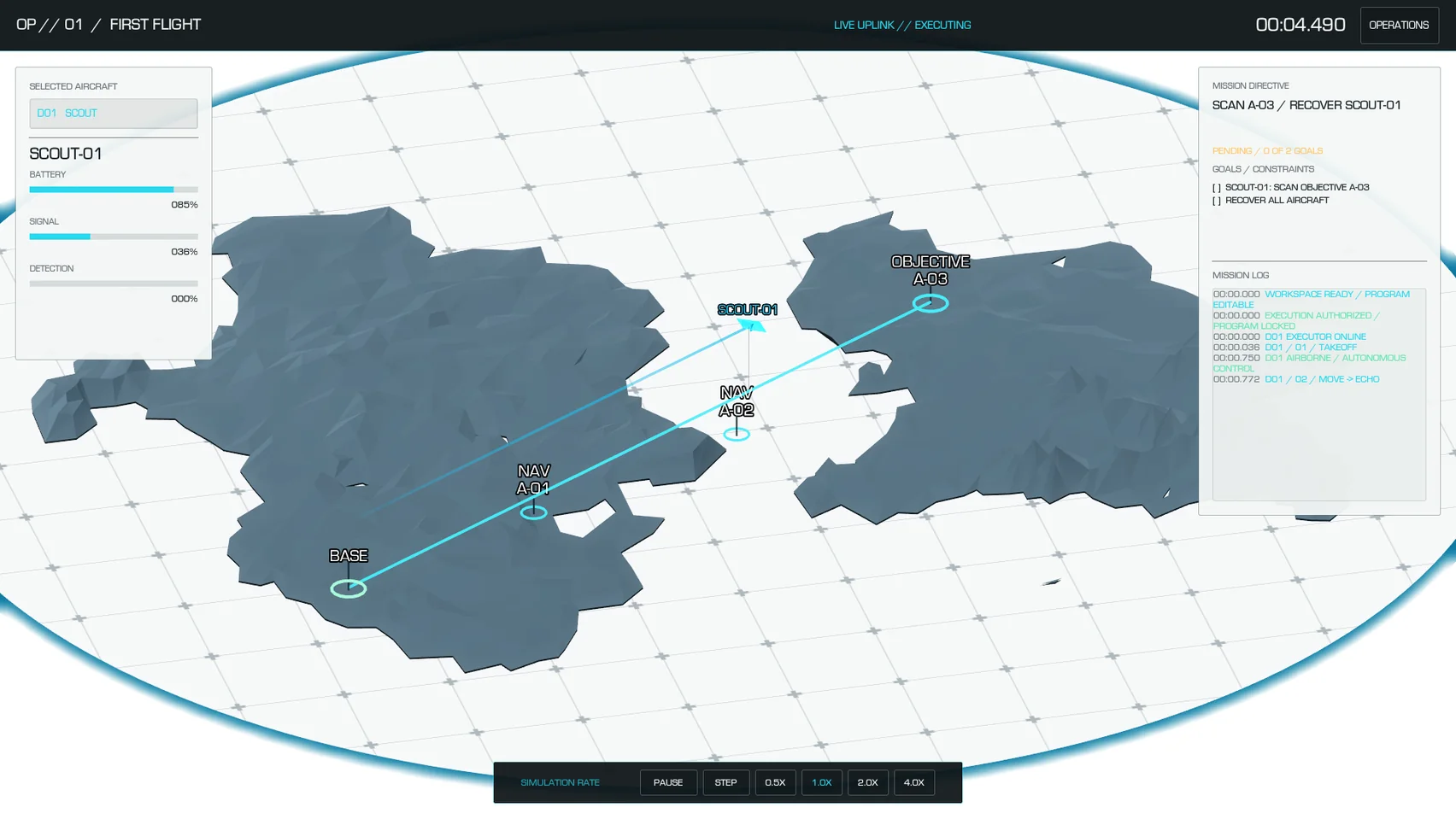This screenshot has width=1456, height=819.
Task: Click the 'PENDING / 0 OF 2 GOALS' status
Action: tap(1267, 151)
